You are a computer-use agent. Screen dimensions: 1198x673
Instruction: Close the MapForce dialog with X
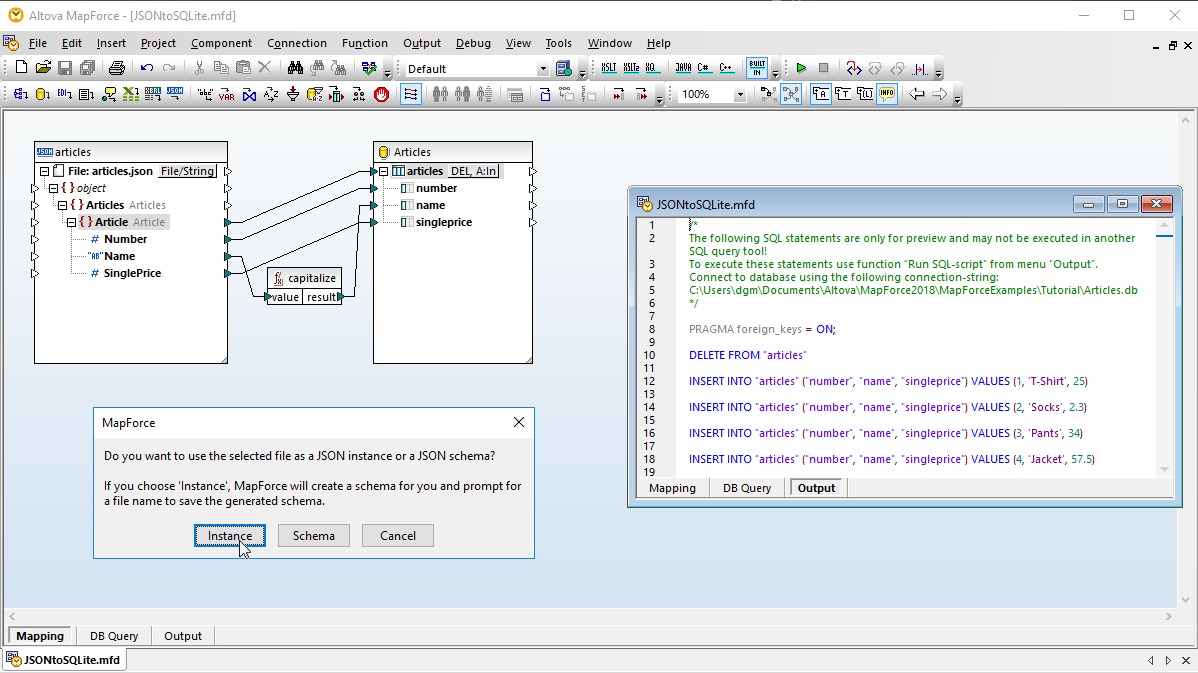[x=519, y=422]
